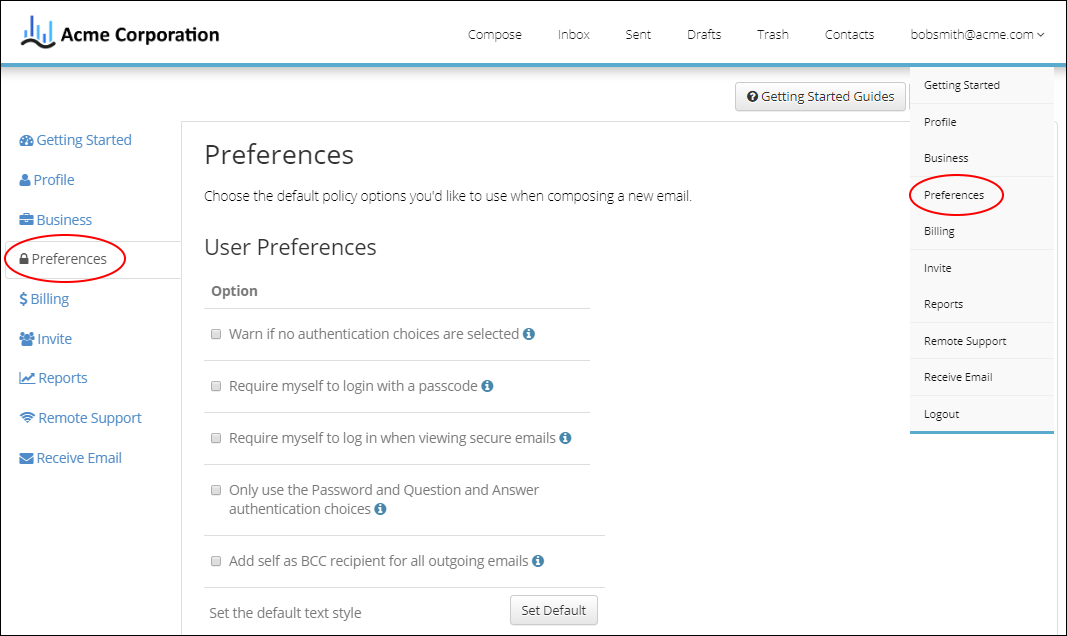Enable adding self as BCC recipient

216,561
